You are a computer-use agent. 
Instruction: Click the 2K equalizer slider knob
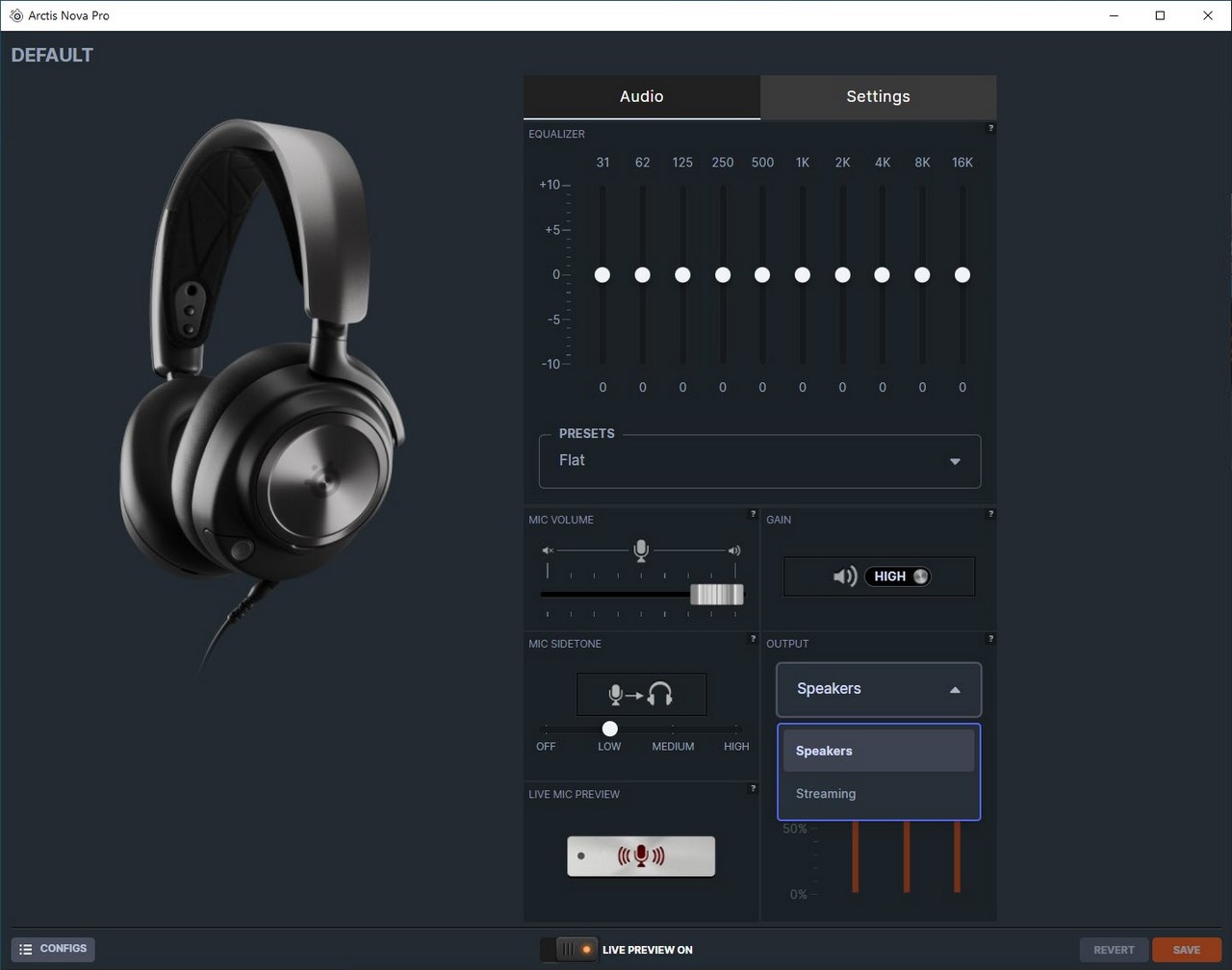pyautogui.click(x=842, y=275)
